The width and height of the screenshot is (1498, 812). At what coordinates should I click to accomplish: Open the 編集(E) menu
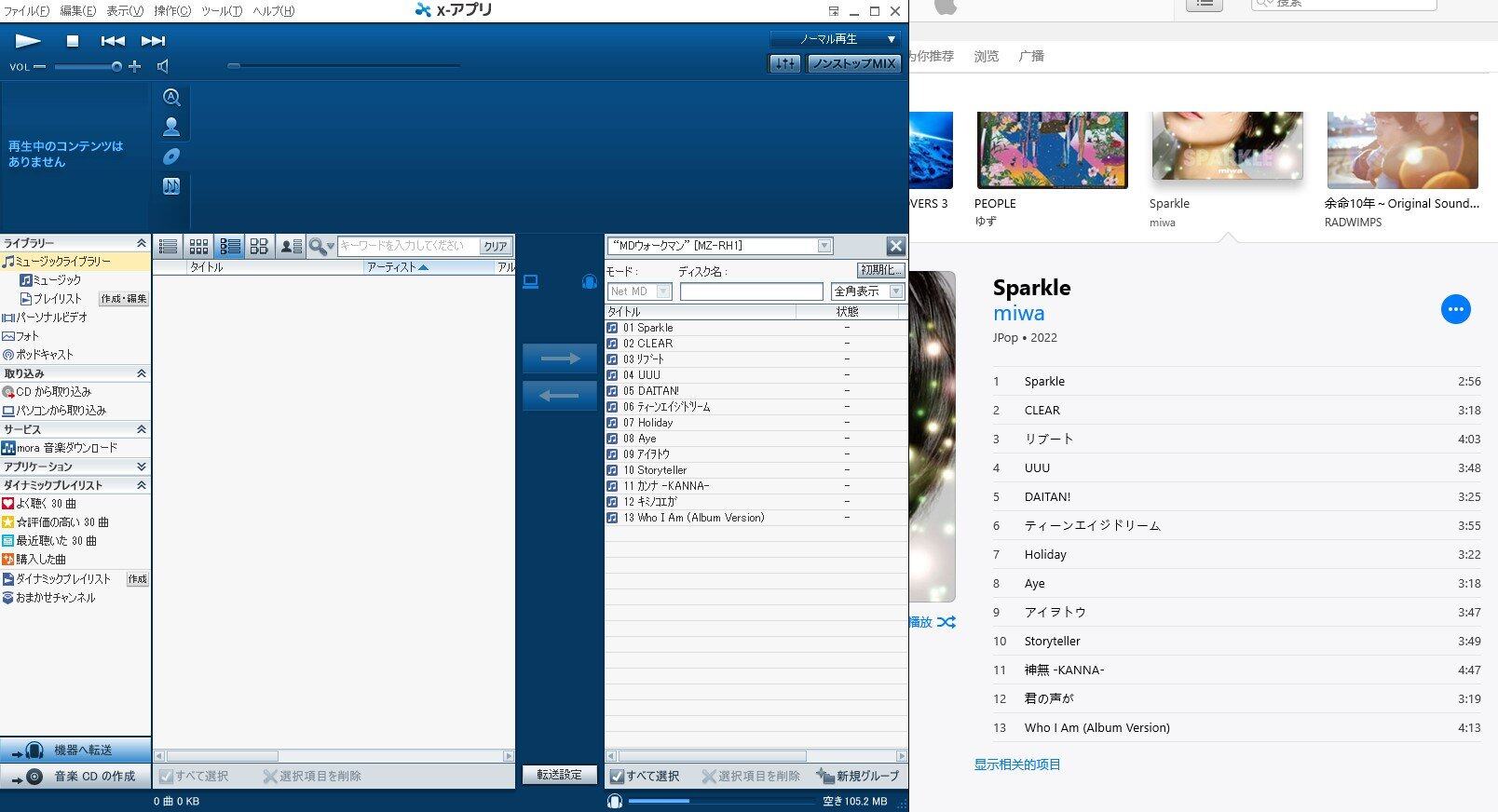[77, 11]
